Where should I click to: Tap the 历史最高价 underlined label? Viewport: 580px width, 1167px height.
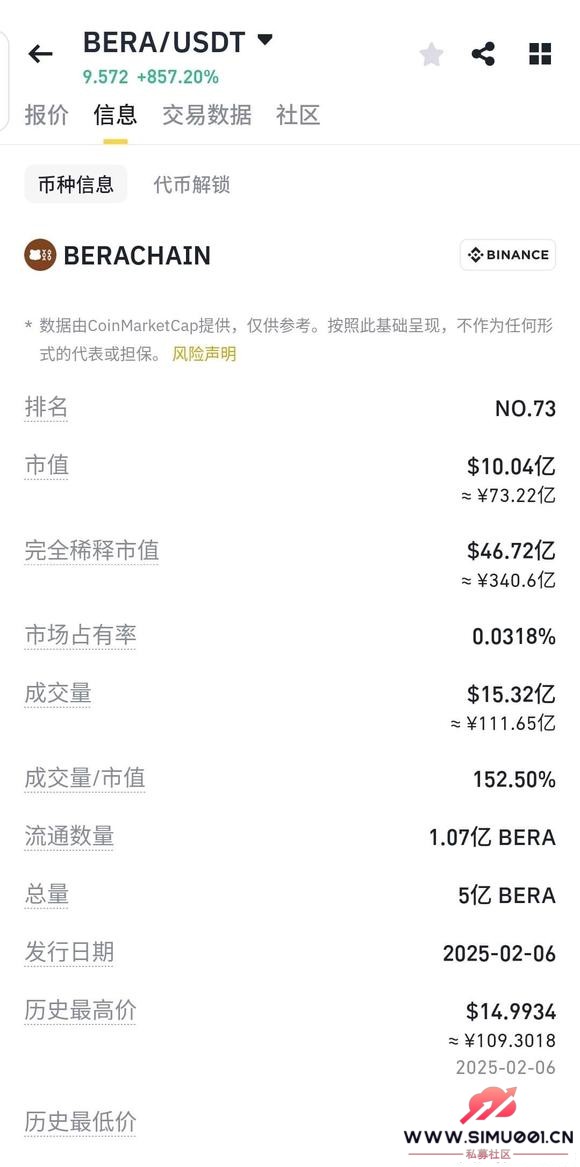(80, 1011)
